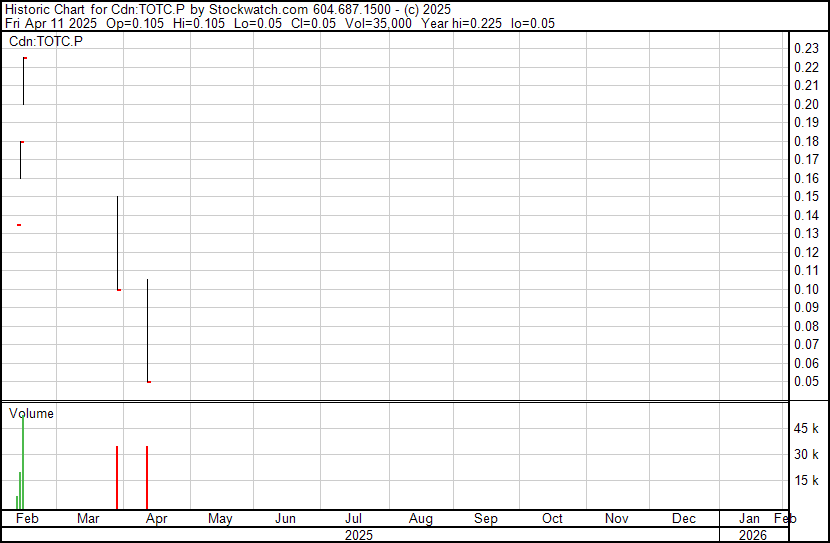Image resolution: width=830 pixels, height=543 pixels.
Task: Select the 0.16 price axis label
Action: [x=806, y=178]
